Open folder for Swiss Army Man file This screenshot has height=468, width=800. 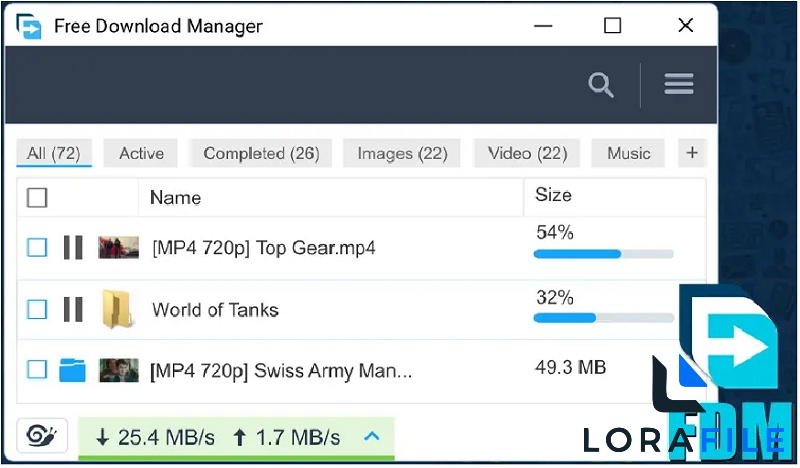point(72,370)
